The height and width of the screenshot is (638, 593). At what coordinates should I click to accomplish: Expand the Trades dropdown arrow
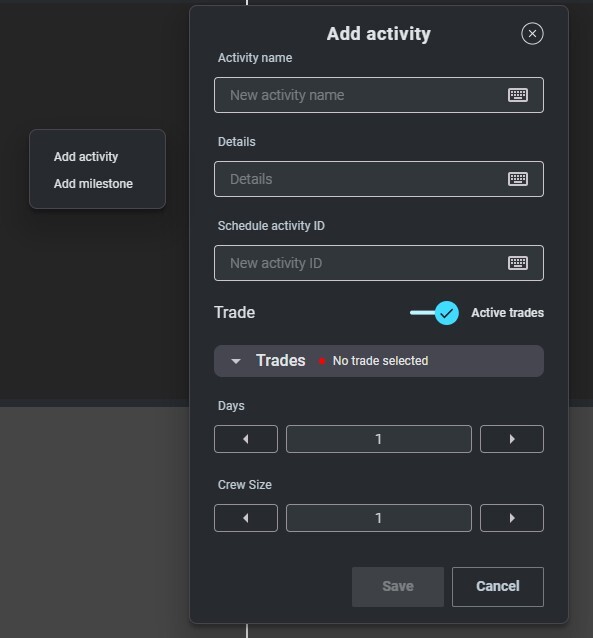[x=236, y=361]
